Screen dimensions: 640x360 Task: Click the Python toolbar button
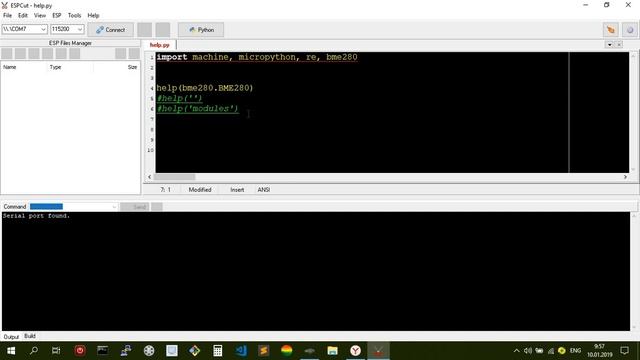pyautogui.click(x=201, y=30)
